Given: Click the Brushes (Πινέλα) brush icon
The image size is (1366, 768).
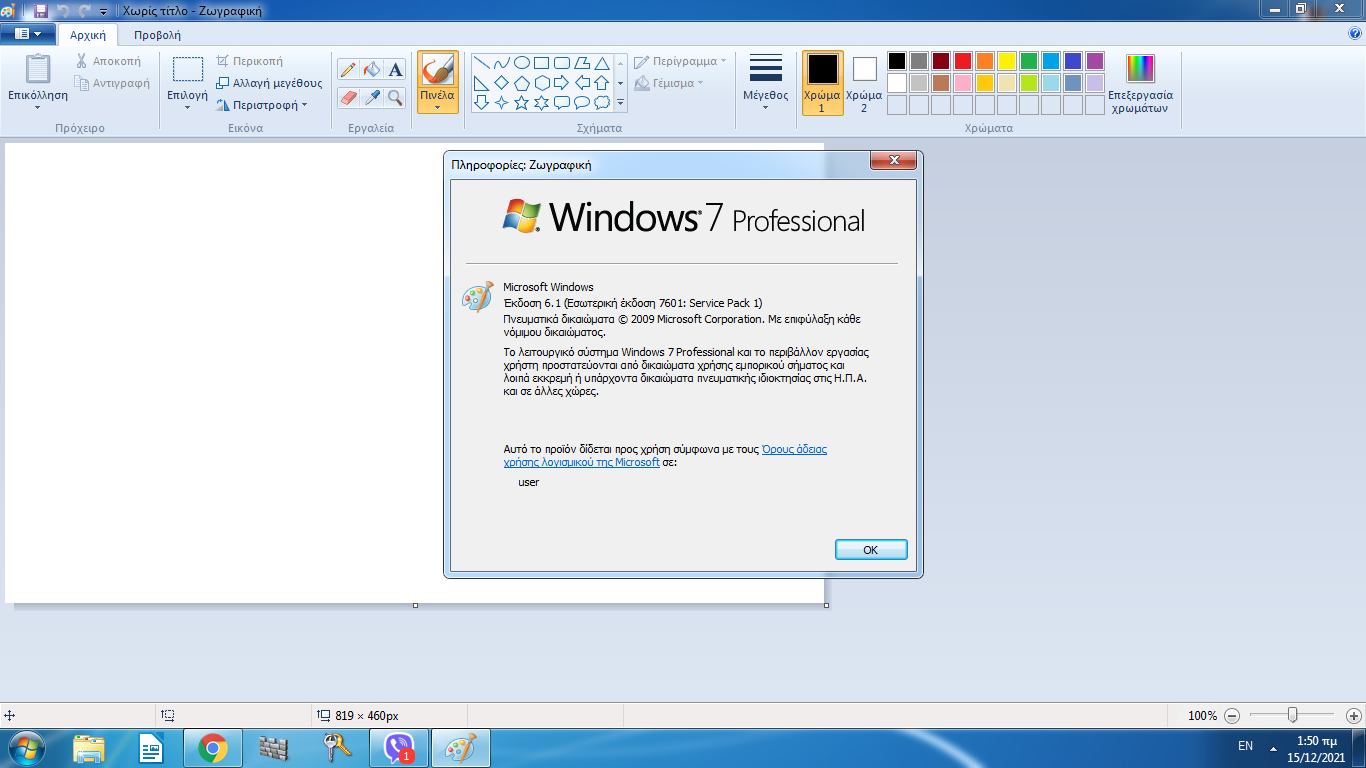Looking at the screenshot, I should [x=437, y=70].
